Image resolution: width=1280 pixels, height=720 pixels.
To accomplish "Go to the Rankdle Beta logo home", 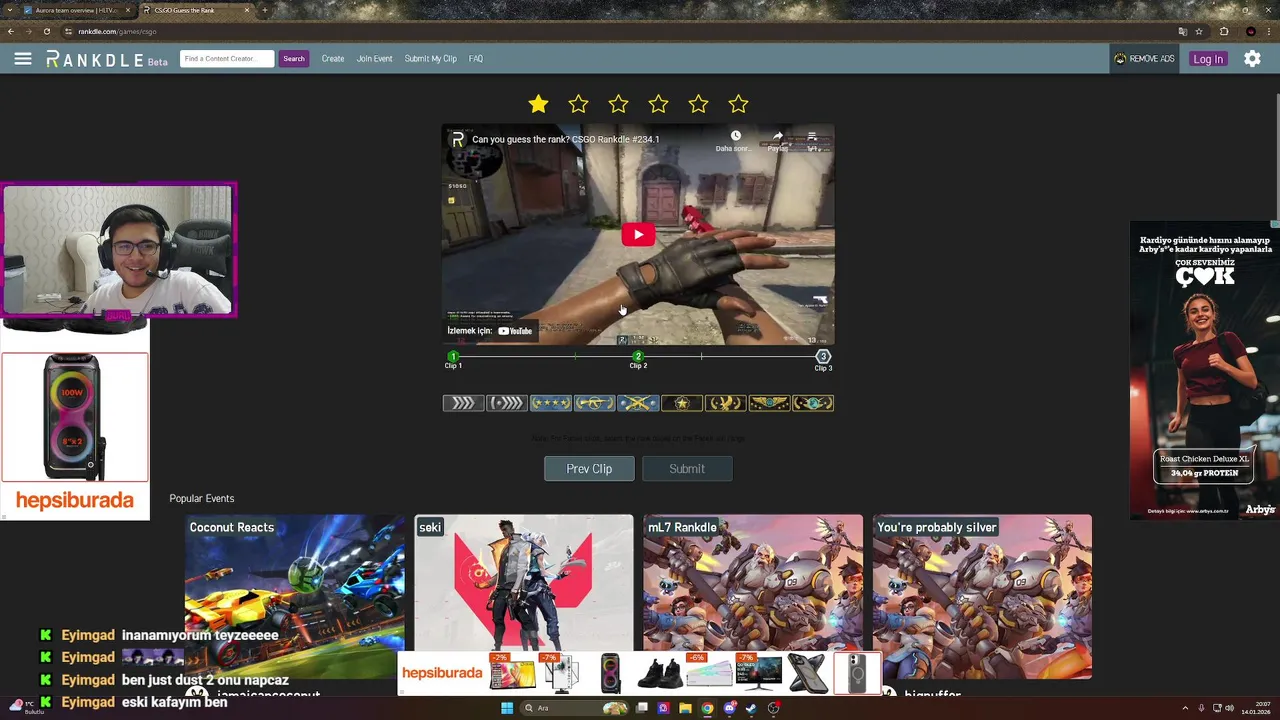I will (x=106, y=59).
